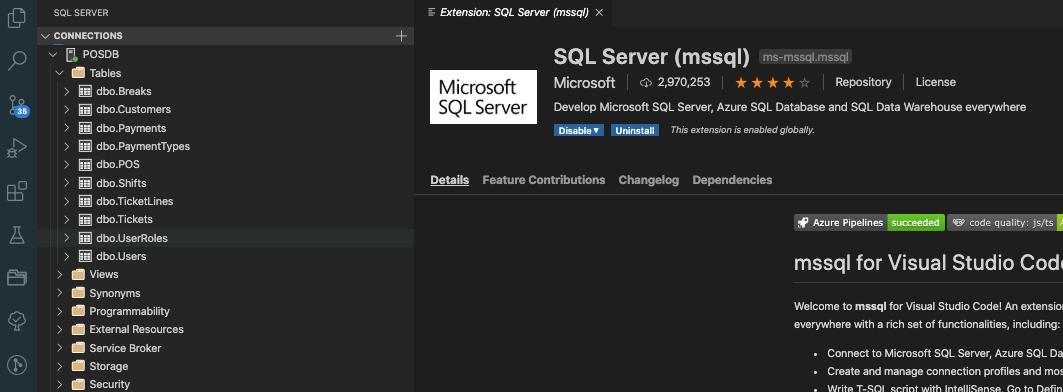The height and width of the screenshot is (392, 1063).
Task: Expand the Synonyms folder
Action: pyautogui.click(x=60, y=293)
